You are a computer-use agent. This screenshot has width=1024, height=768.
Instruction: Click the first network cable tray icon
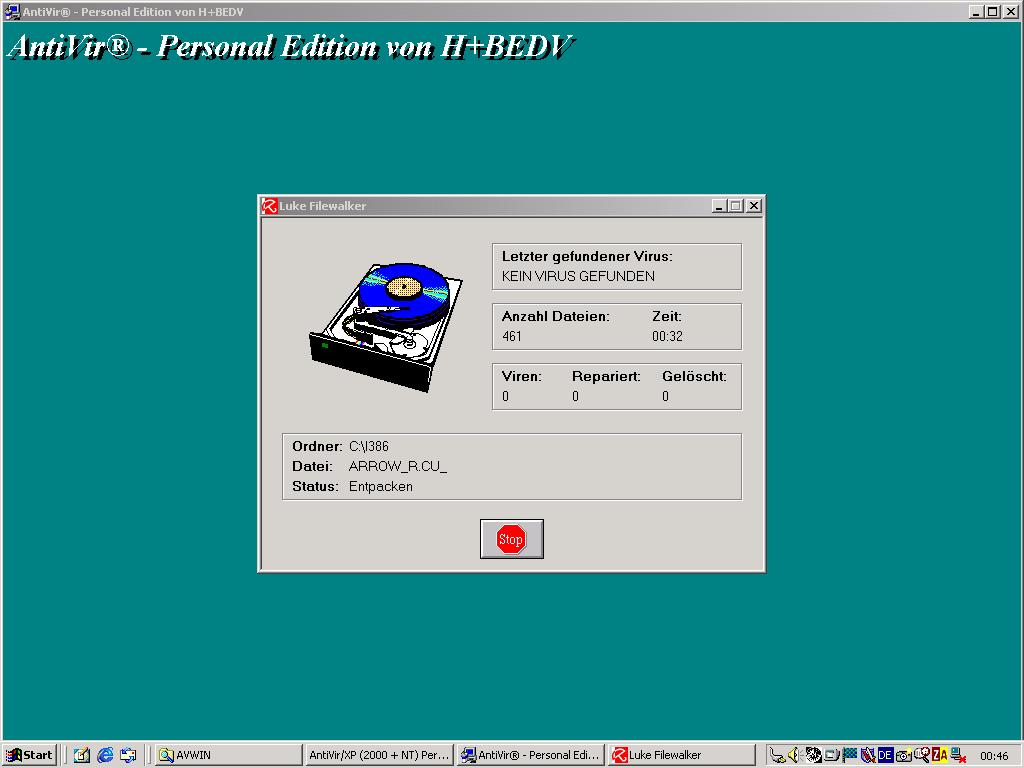(x=777, y=756)
